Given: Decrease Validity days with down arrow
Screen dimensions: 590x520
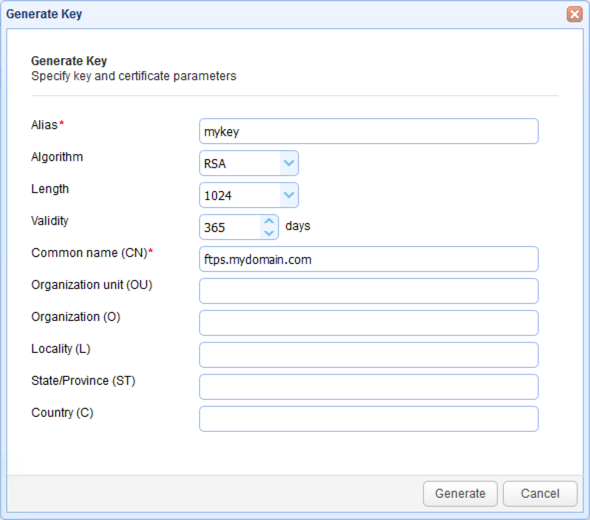Looking at the screenshot, I should [269, 233].
